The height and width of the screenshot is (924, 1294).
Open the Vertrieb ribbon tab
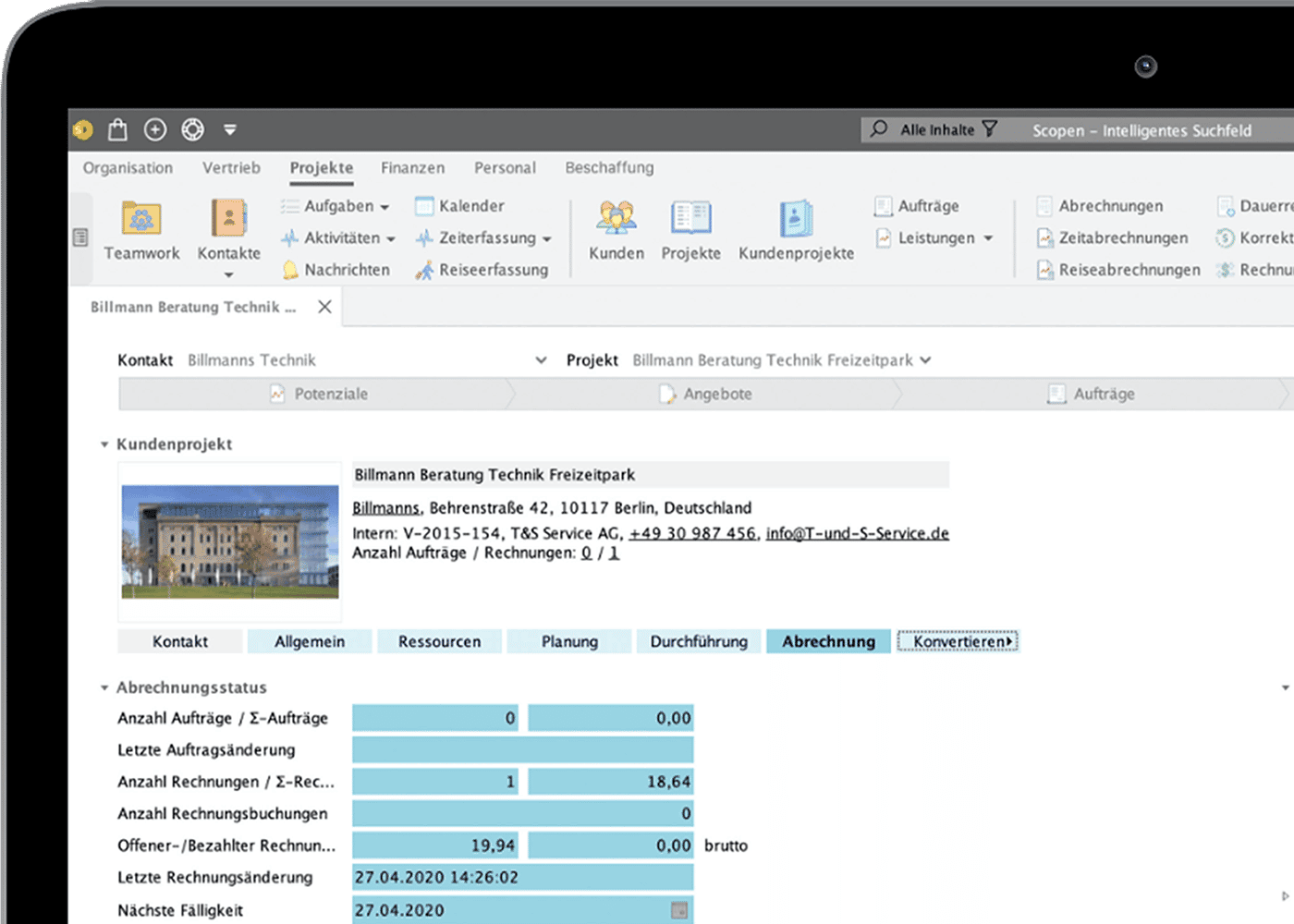point(231,167)
